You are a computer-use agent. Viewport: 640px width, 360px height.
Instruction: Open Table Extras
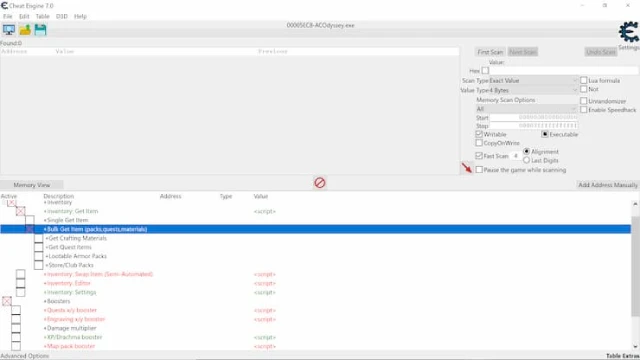pyautogui.click(x=622, y=356)
